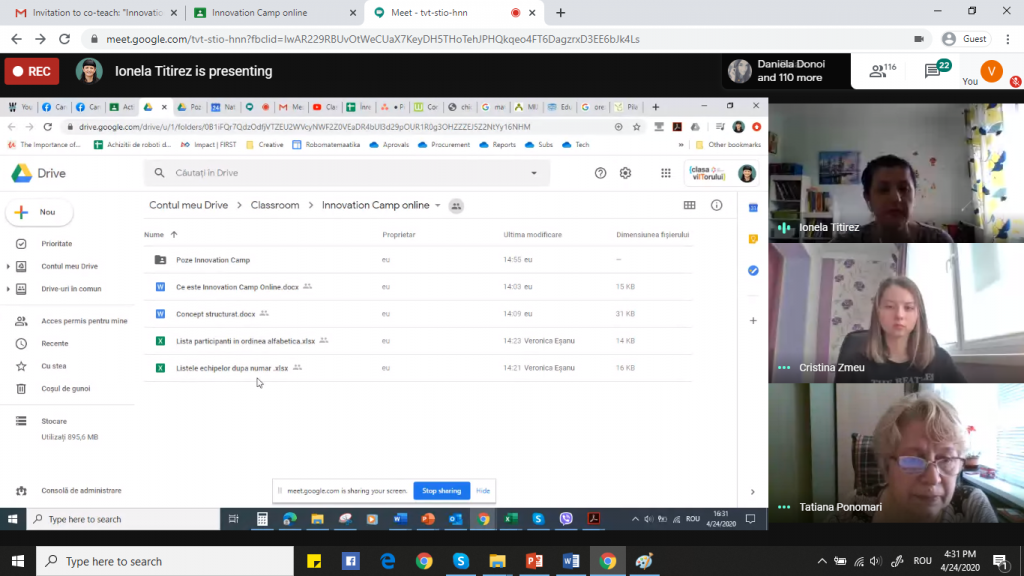Click the red REC recording button
1024x576 pixels.
(x=32, y=71)
